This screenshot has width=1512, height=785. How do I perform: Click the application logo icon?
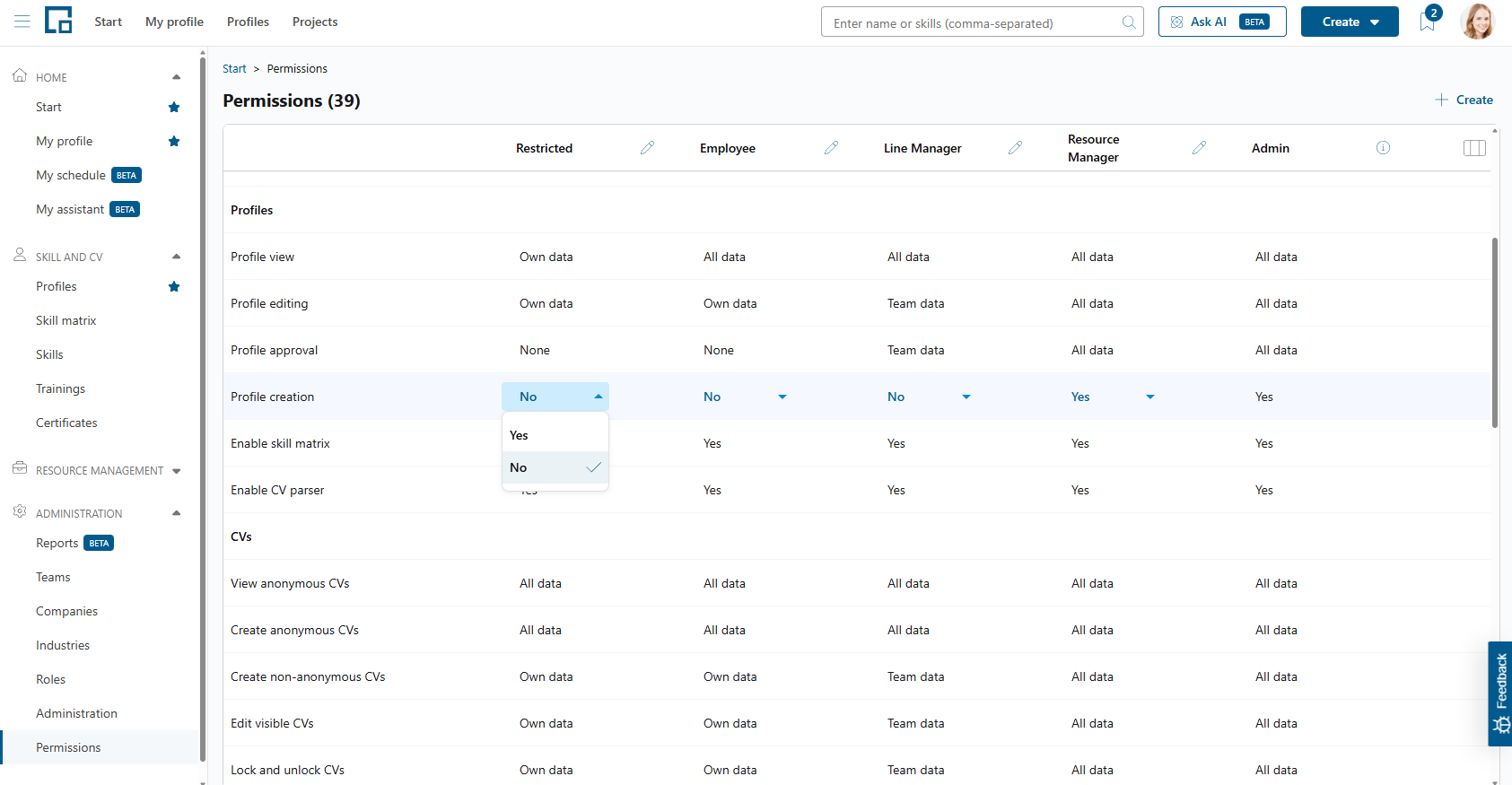coord(58,20)
